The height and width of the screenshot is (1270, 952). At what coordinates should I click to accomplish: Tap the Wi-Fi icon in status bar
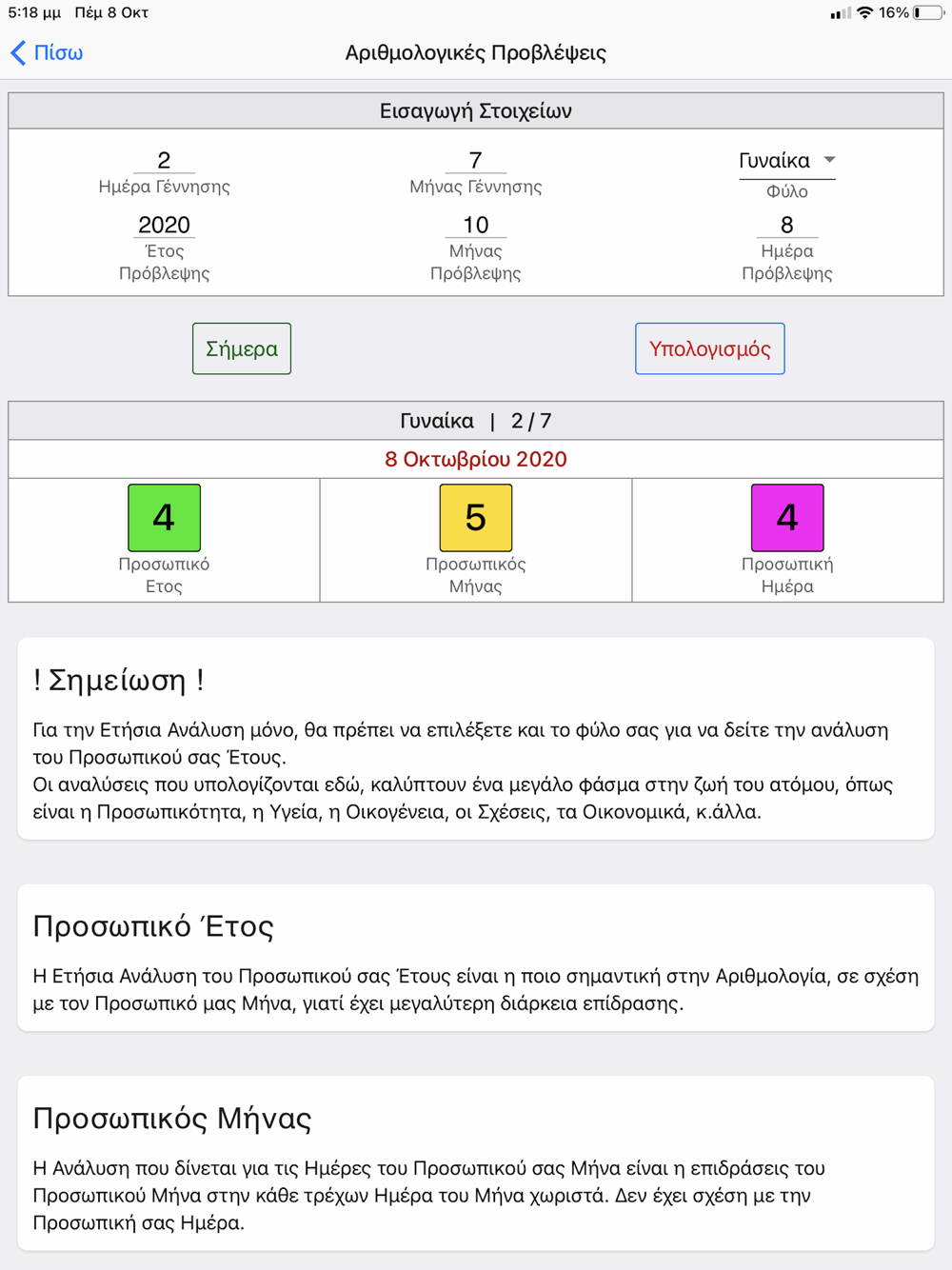click(x=864, y=12)
